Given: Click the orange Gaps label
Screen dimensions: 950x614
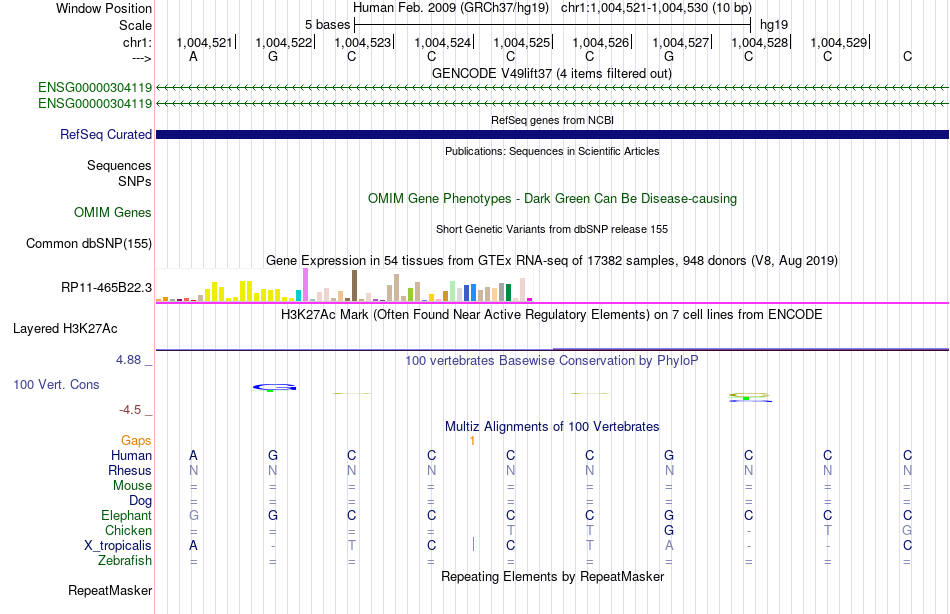Looking at the screenshot, I should 136,441.
